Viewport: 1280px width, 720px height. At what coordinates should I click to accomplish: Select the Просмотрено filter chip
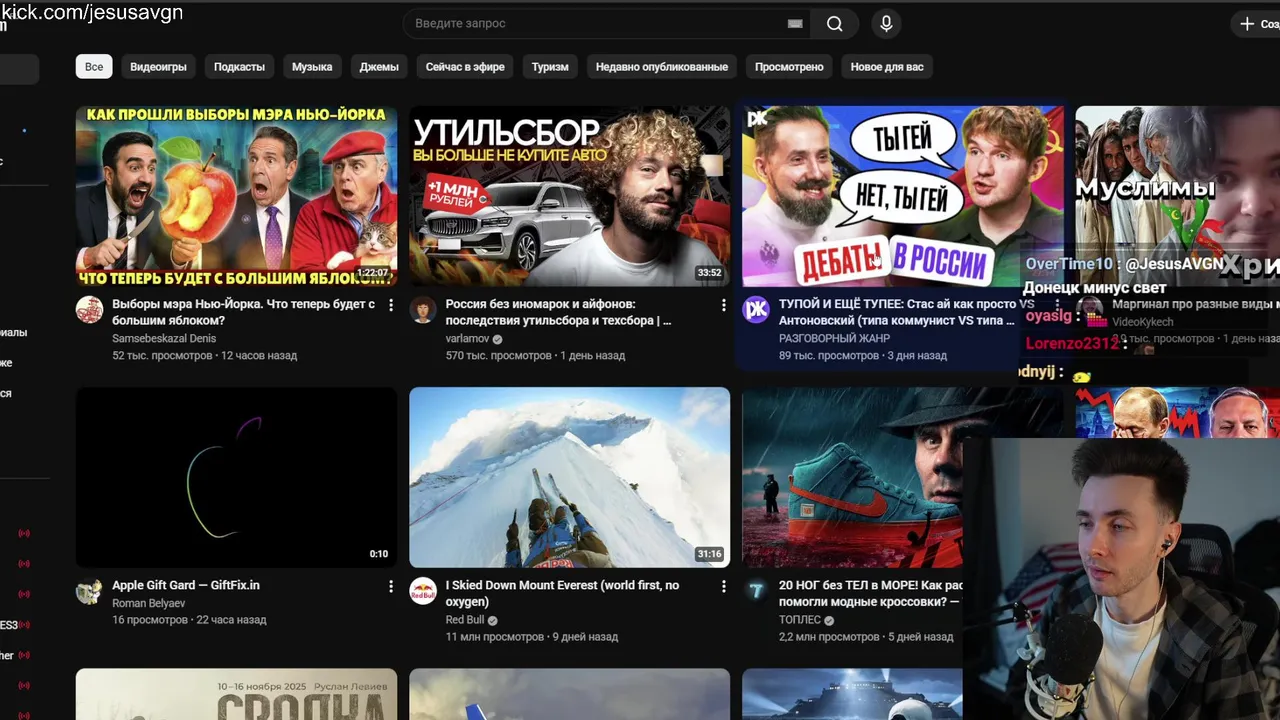coord(789,67)
